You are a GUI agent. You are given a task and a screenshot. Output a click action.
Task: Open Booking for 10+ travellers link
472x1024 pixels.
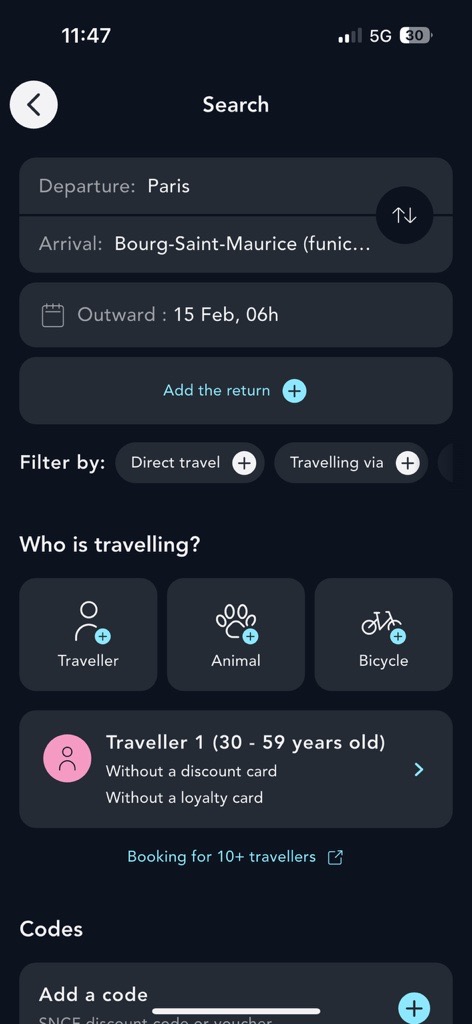coord(221,857)
